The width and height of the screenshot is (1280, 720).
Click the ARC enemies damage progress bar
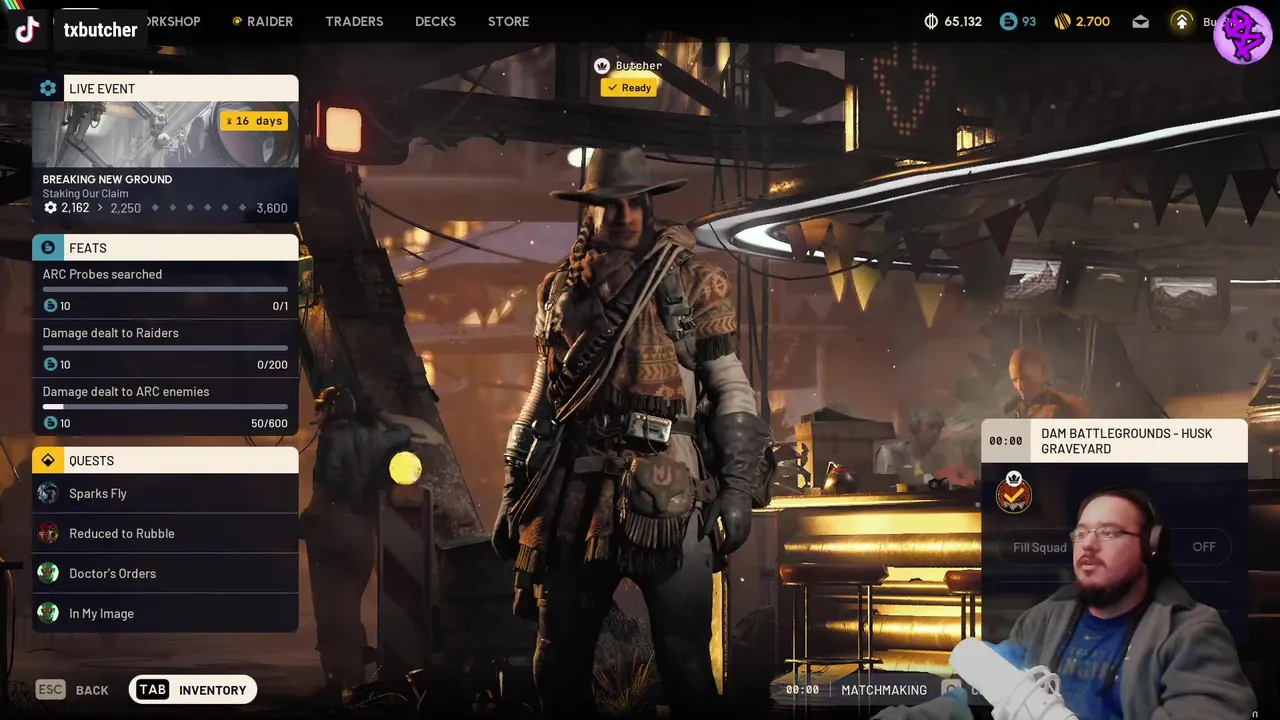pyautogui.click(x=165, y=407)
